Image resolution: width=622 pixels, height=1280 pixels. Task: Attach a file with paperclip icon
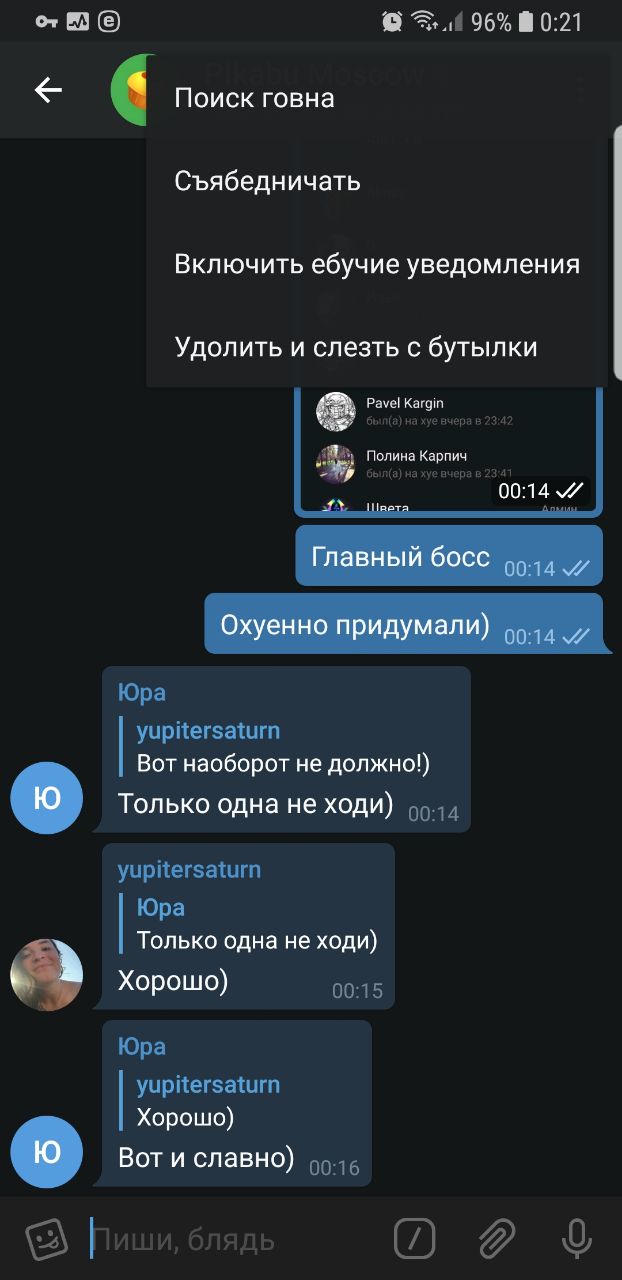(x=497, y=1238)
